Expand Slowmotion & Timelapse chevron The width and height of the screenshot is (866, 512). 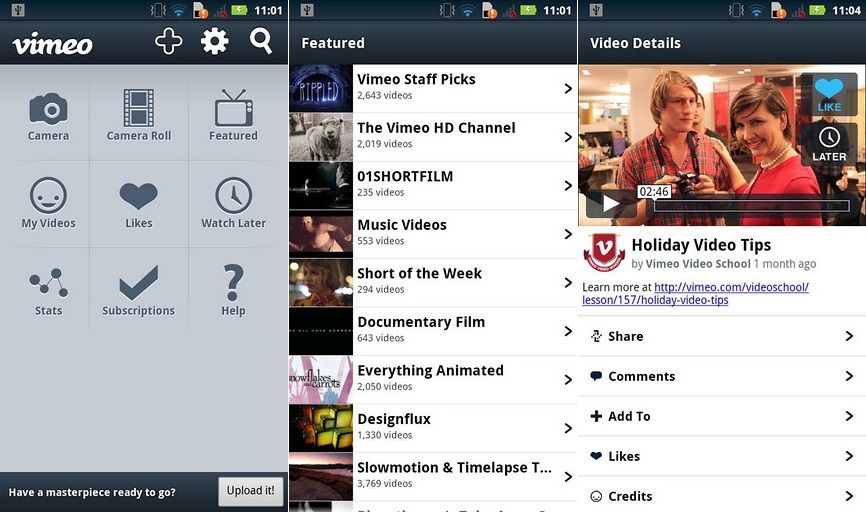point(568,477)
